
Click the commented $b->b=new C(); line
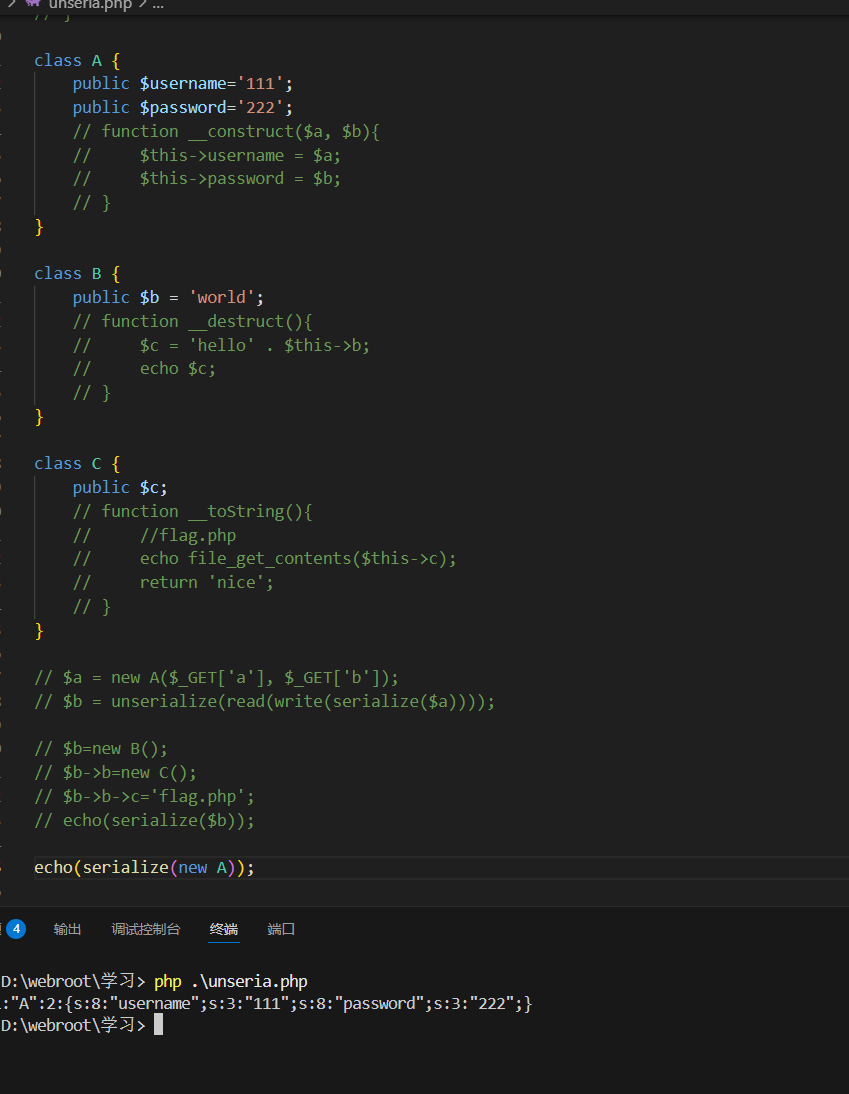(x=116, y=772)
